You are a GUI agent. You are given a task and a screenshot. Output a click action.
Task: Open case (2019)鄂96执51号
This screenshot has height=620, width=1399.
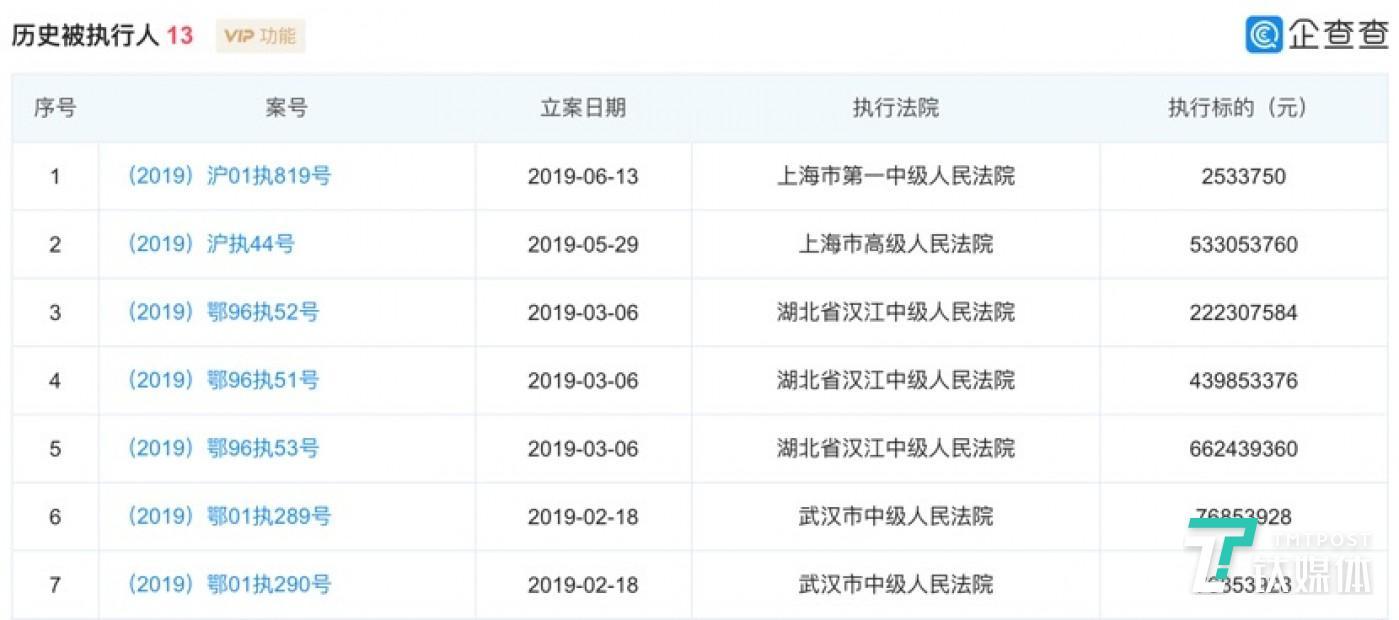(x=223, y=380)
